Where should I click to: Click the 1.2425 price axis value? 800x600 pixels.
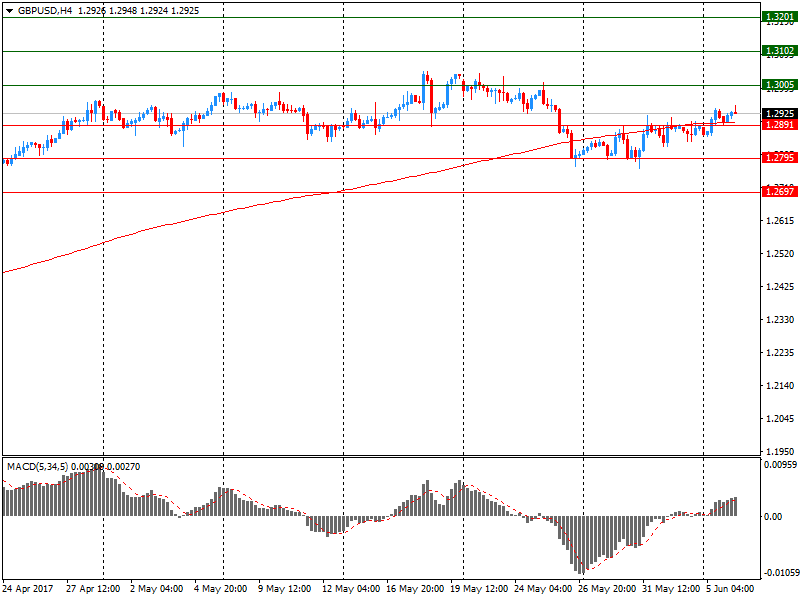pyautogui.click(x=780, y=287)
